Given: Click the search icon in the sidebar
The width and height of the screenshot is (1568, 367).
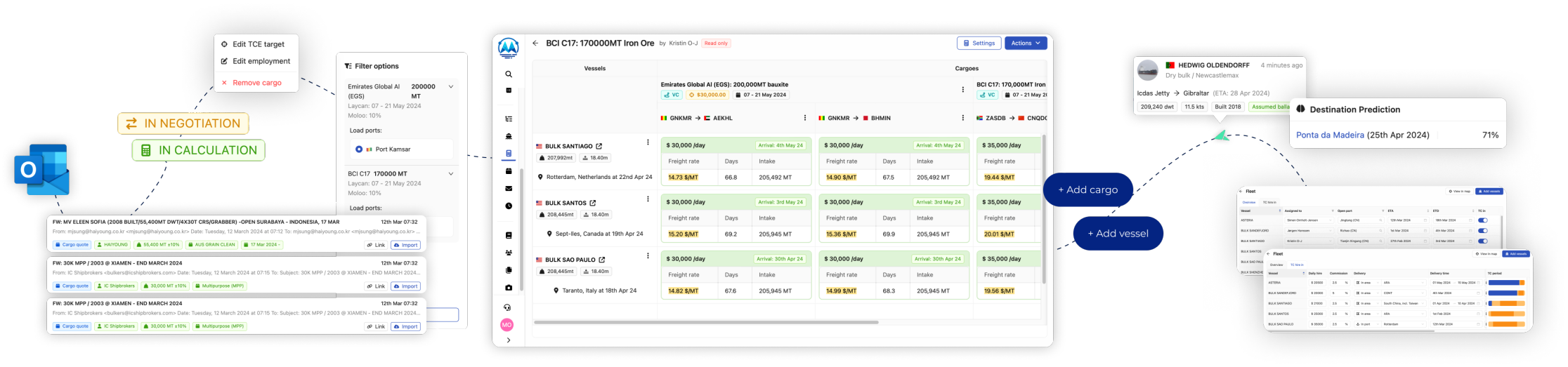Looking at the screenshot, I should coord(509,74).
